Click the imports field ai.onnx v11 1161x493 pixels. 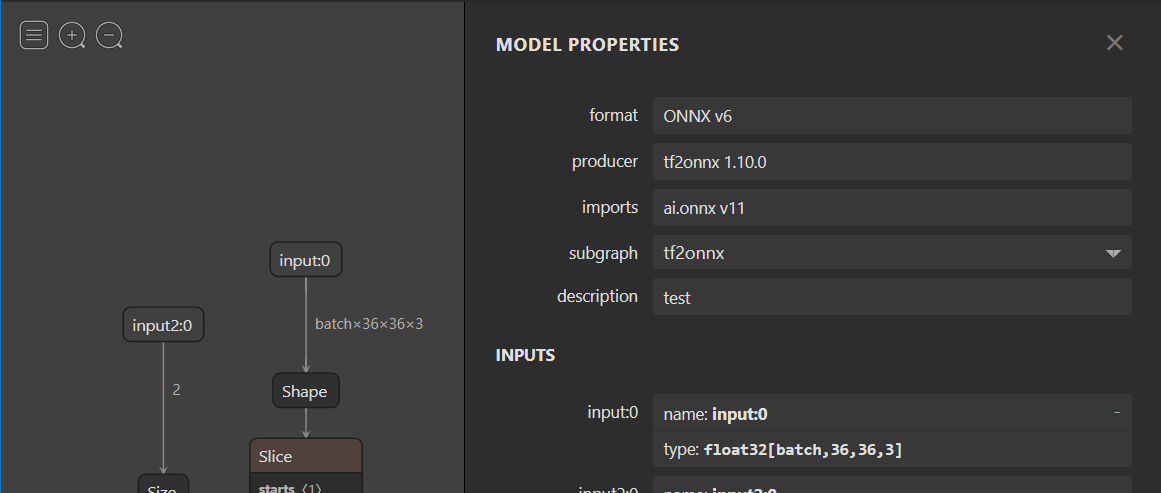pos(891,208)
